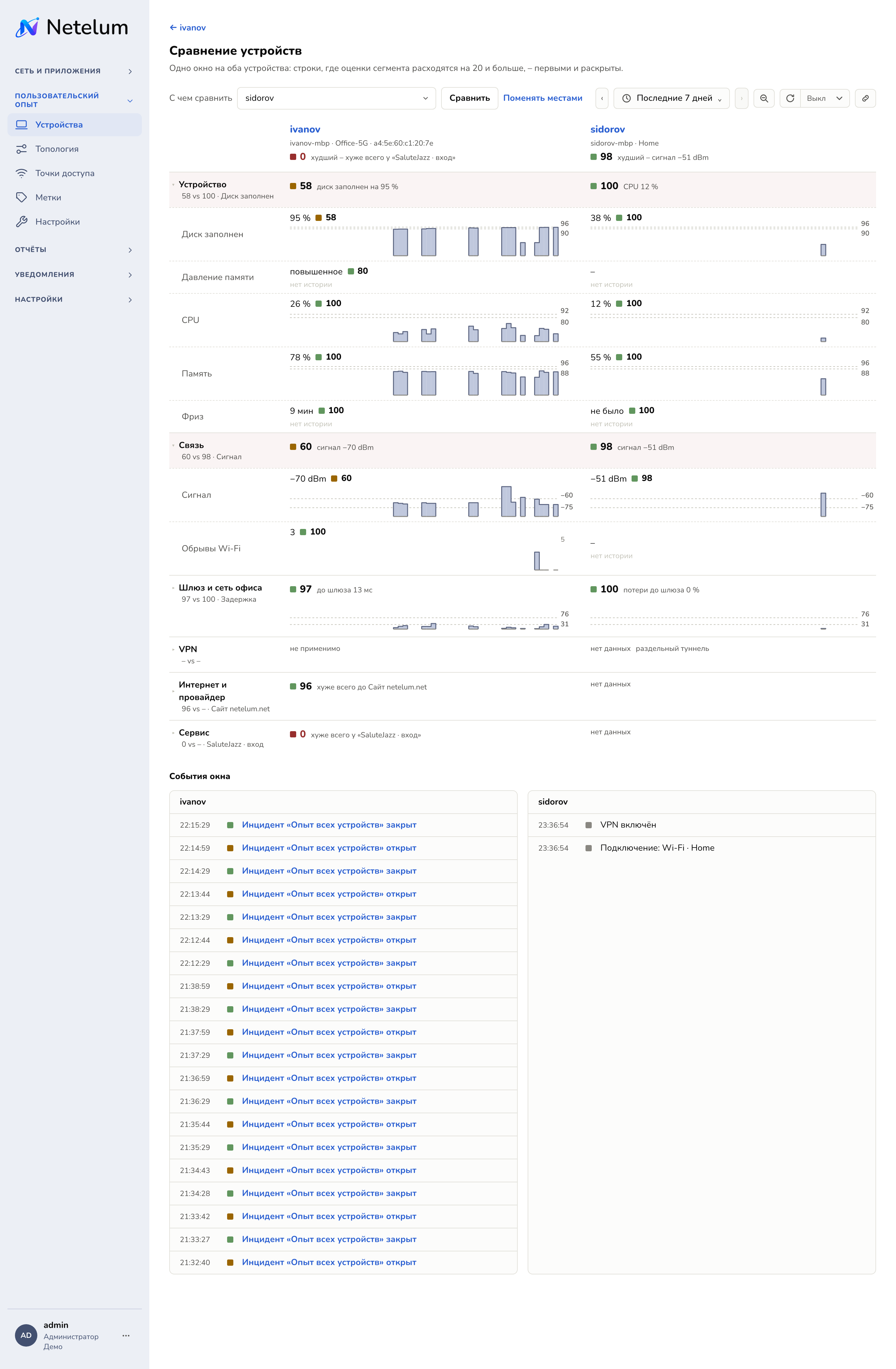Screen dimensions: 896x1369
Task: Open auto-refresh Выкл dropdown
Action: [825, 98]
